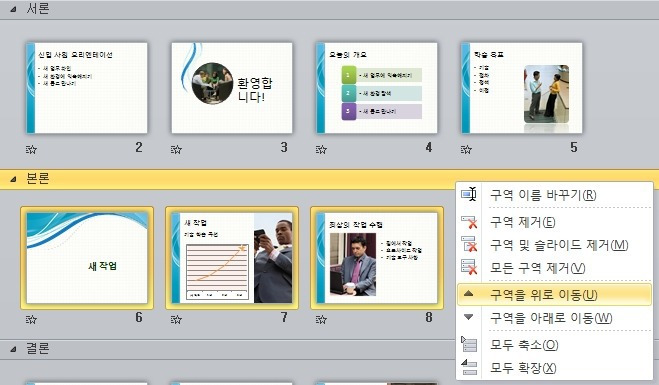Click the collapse all icon in menu
The width and height of the screenshot is (659, 385).
(x=469, y=344)
